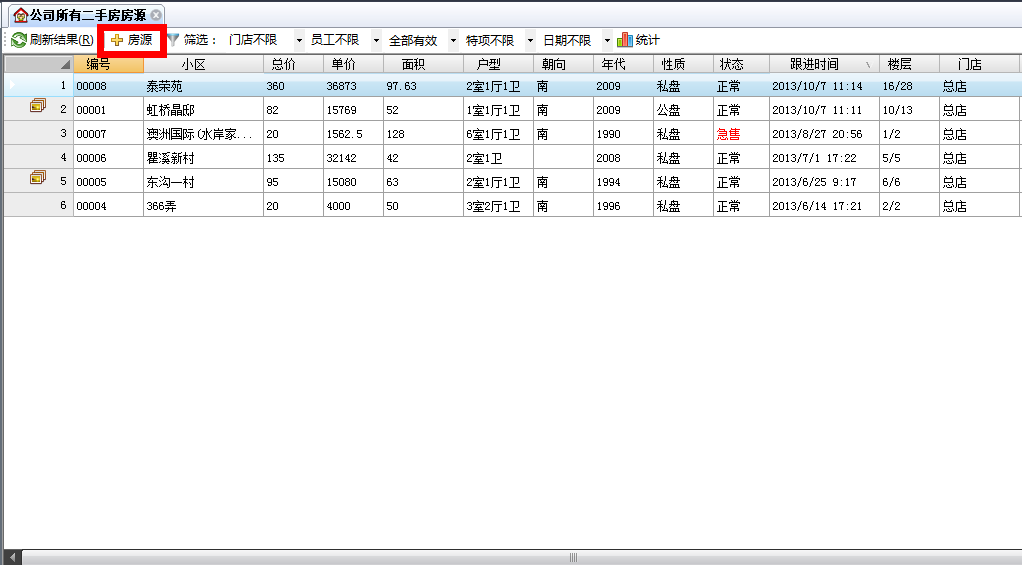Image resolution: width=1022 pixels, height=565 pixels.
Task: Sort by the 跟进时间 column header
Action: (x=824, y=65)
